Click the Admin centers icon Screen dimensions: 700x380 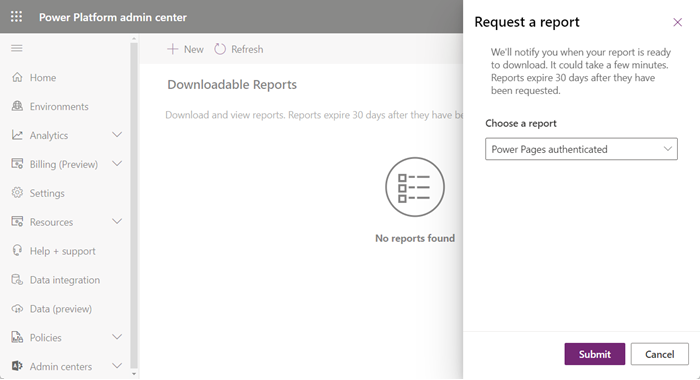[17, 366]
